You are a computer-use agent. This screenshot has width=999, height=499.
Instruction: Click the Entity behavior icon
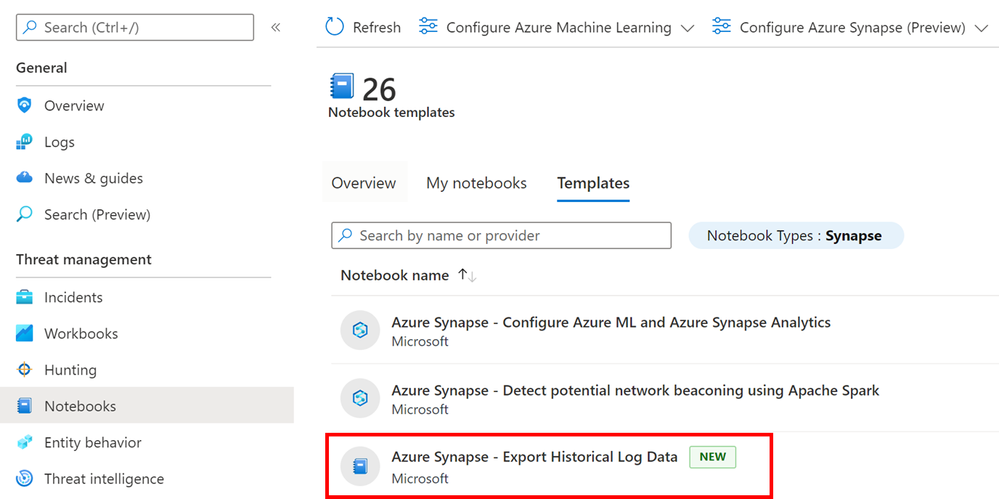click(x=25, y=442)
